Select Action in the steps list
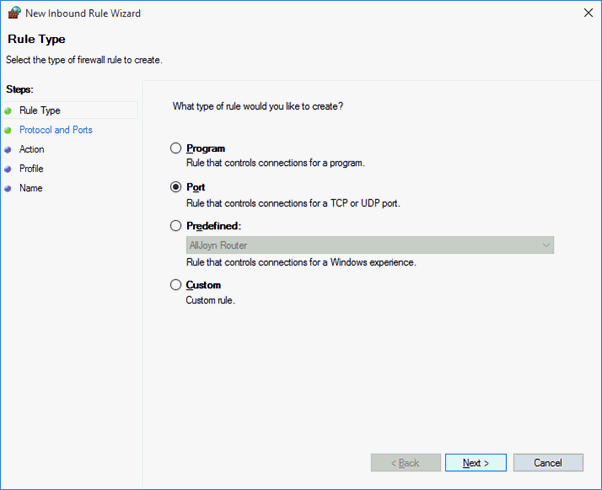This screenshot has width=602, height=490. click(x=31, y=149)
